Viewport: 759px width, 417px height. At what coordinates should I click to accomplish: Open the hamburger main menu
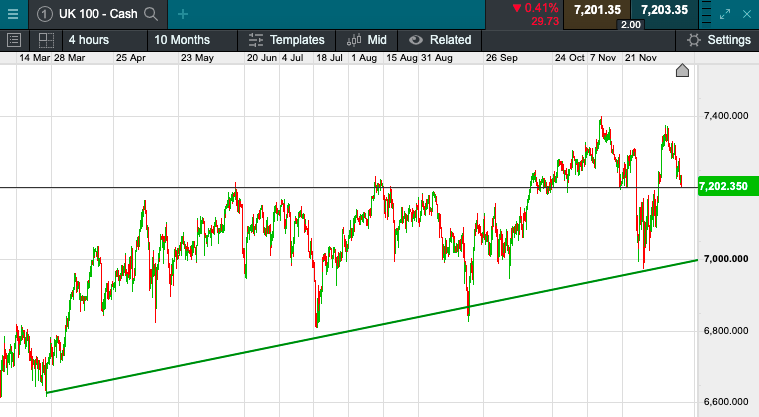click(13, 14)
